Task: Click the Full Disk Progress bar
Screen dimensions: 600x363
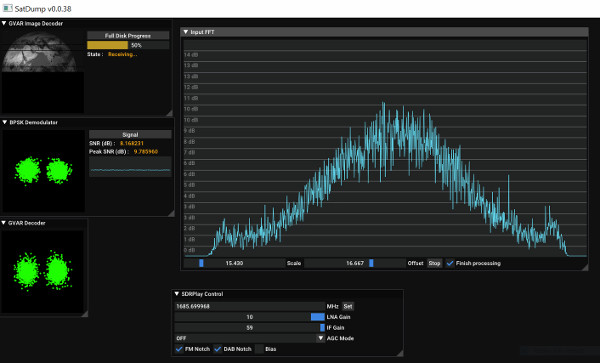Action: (128, 45)
